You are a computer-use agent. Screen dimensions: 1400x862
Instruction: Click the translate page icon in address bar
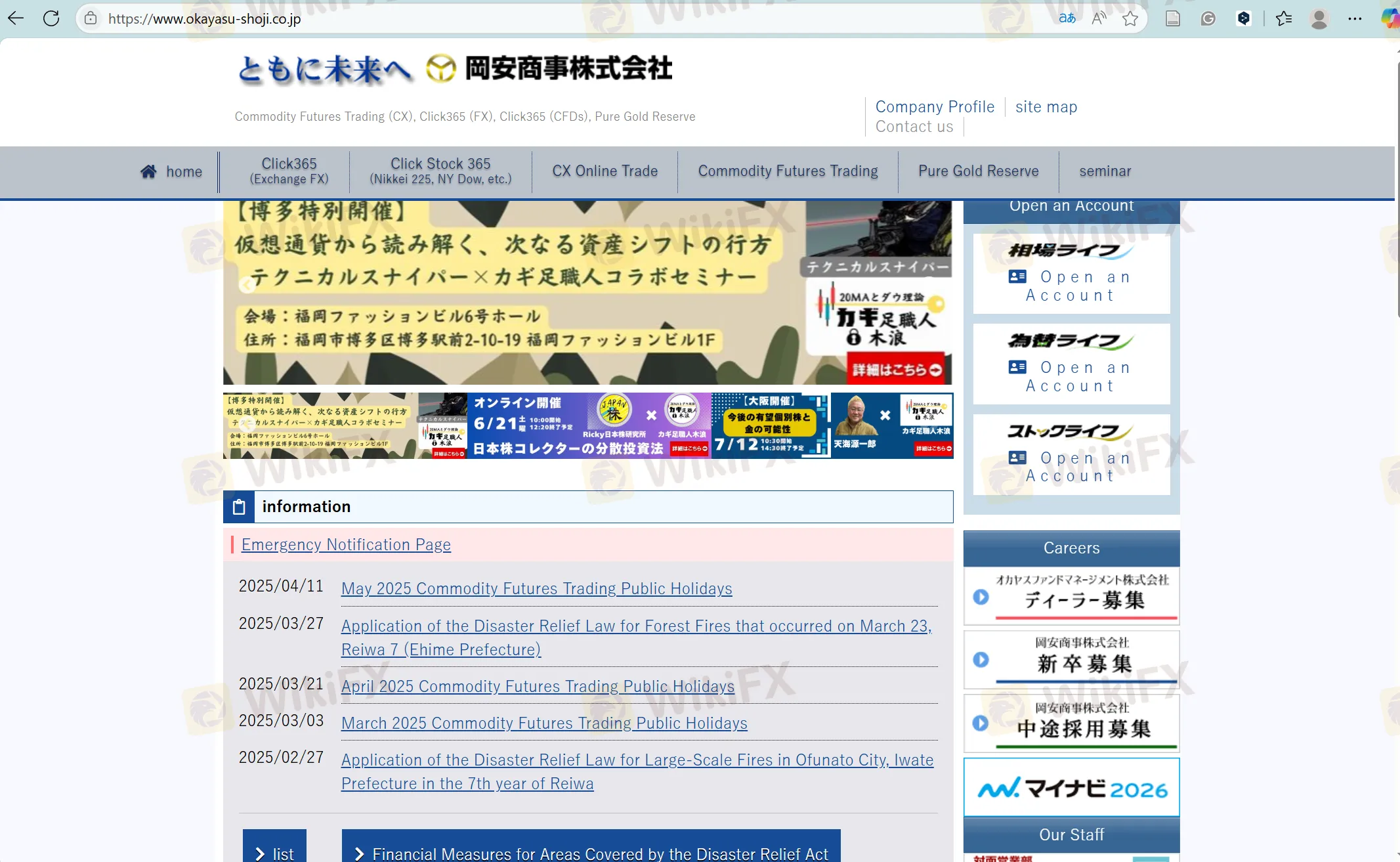1067,18
